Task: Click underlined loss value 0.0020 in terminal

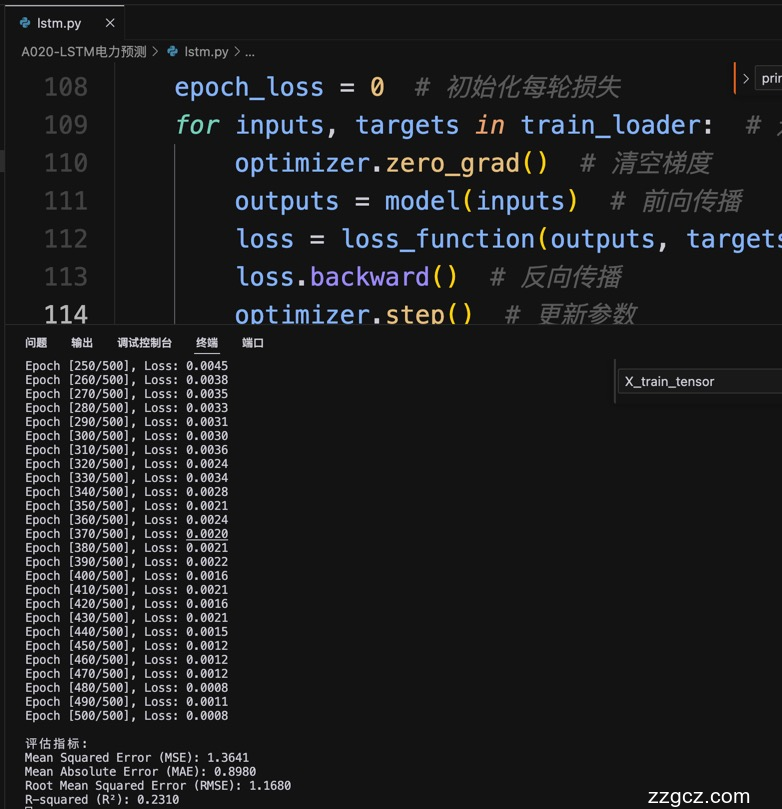Action: 207,534
